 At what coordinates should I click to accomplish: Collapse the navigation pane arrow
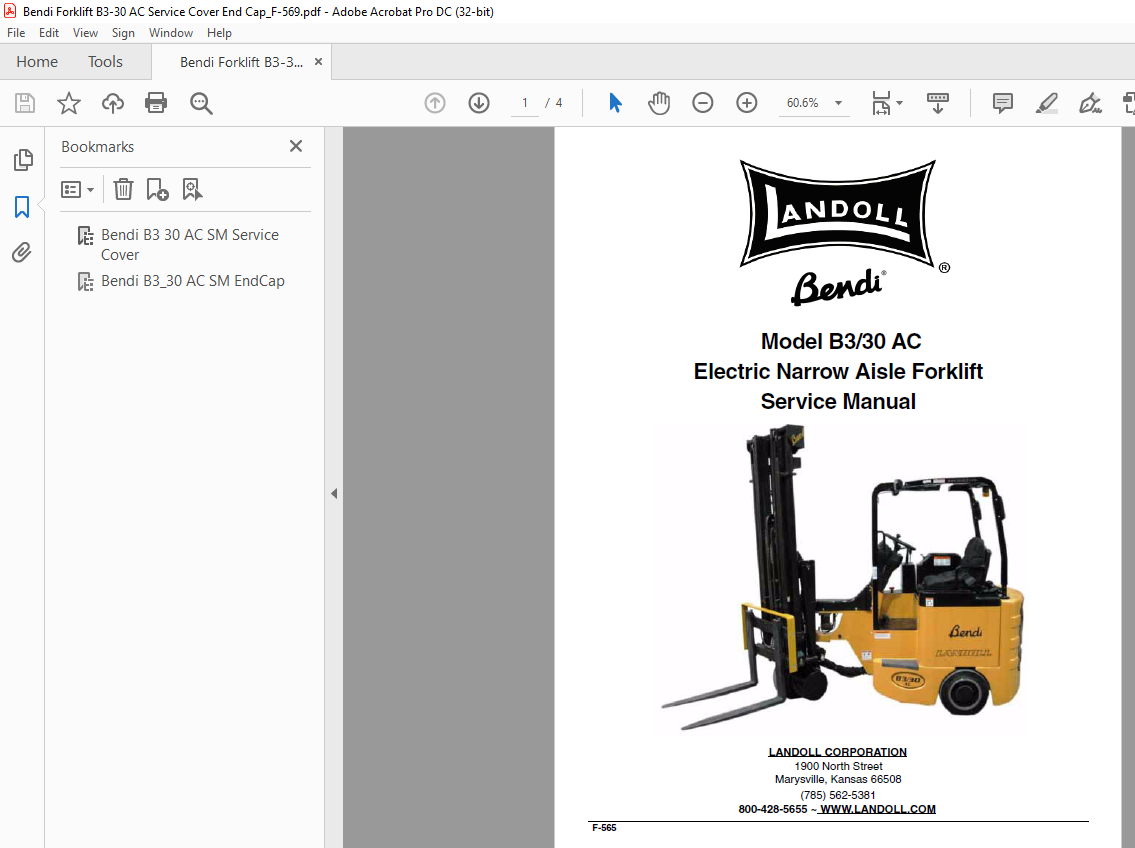(x=334, y=493)
